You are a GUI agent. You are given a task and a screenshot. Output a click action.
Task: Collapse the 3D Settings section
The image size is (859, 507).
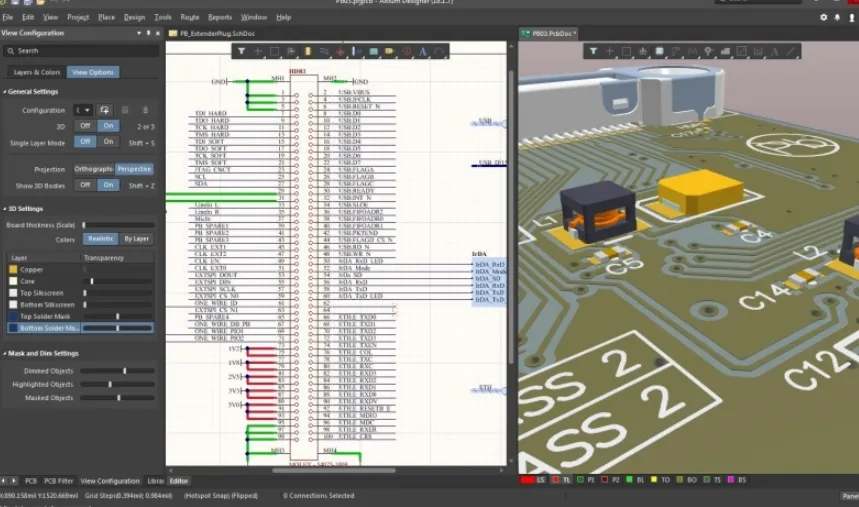point(5,209)
